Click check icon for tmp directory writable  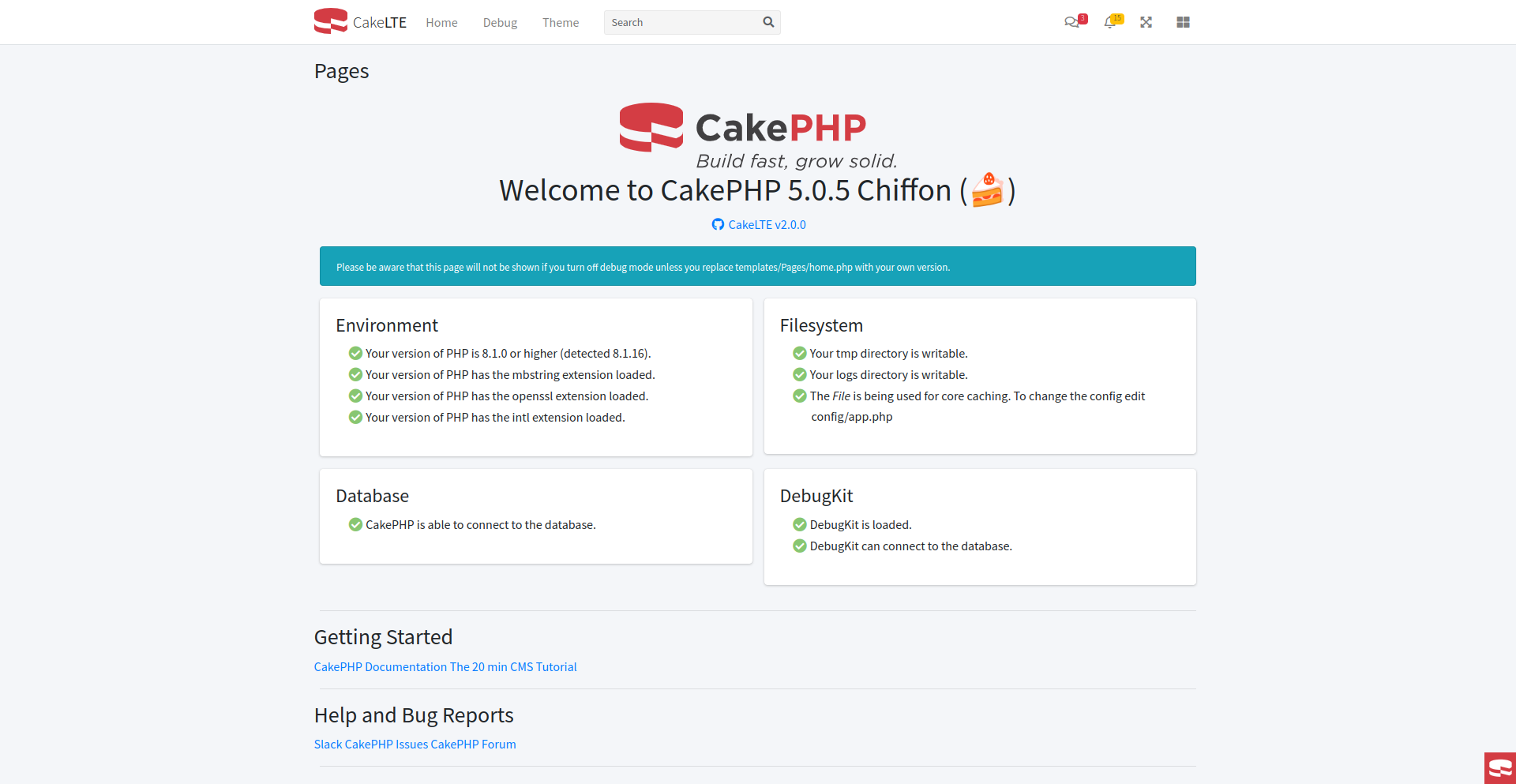pyautogui.click(x=800, y=353)
